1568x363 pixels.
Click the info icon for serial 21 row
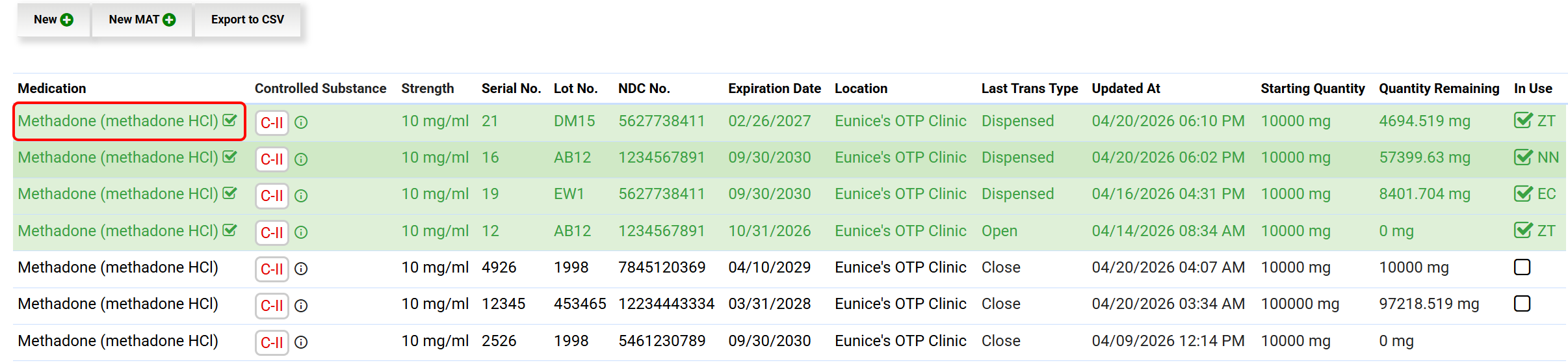[x=301, y=122]
